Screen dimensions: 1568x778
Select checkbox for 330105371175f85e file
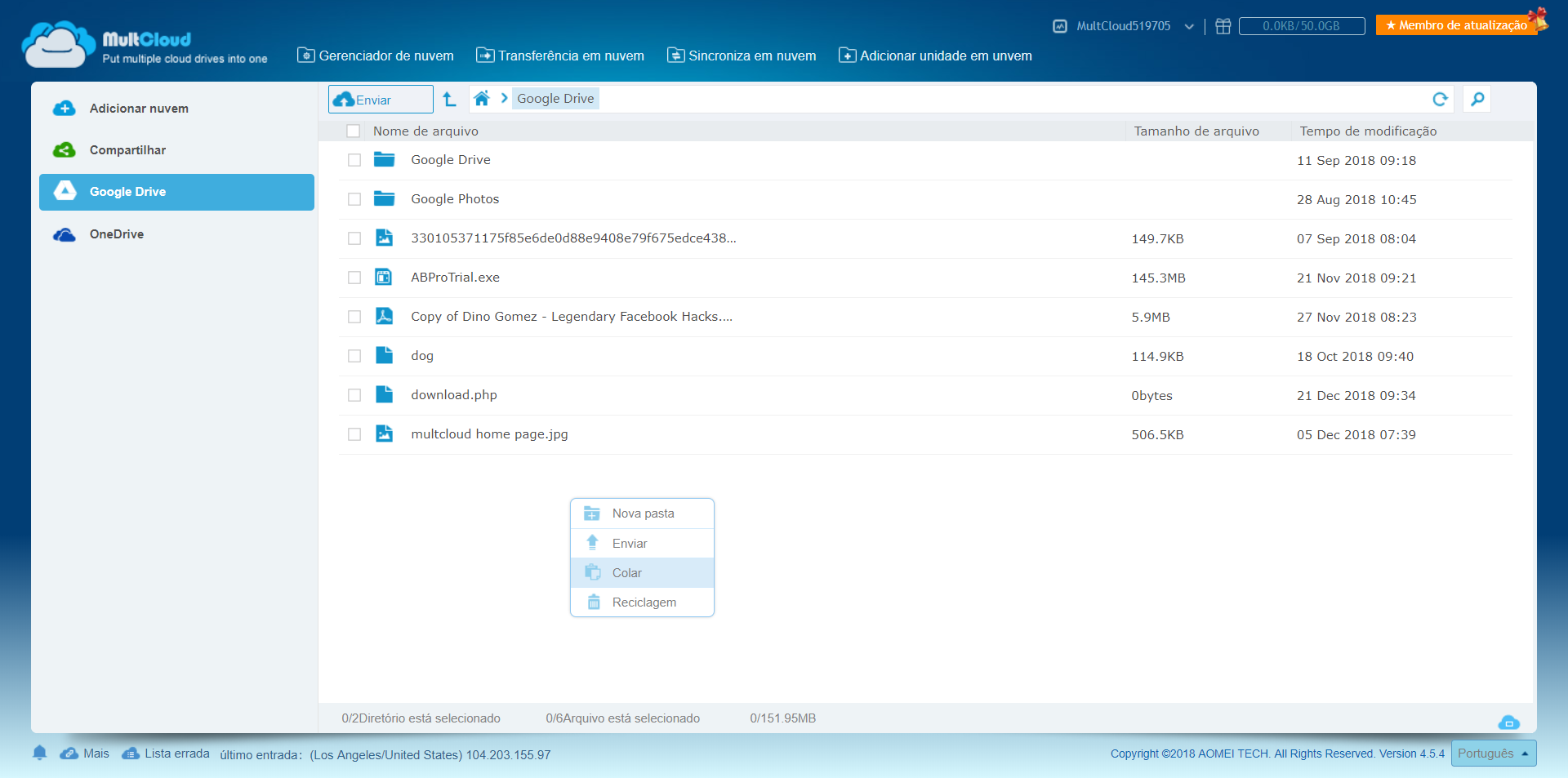point(354,238)
